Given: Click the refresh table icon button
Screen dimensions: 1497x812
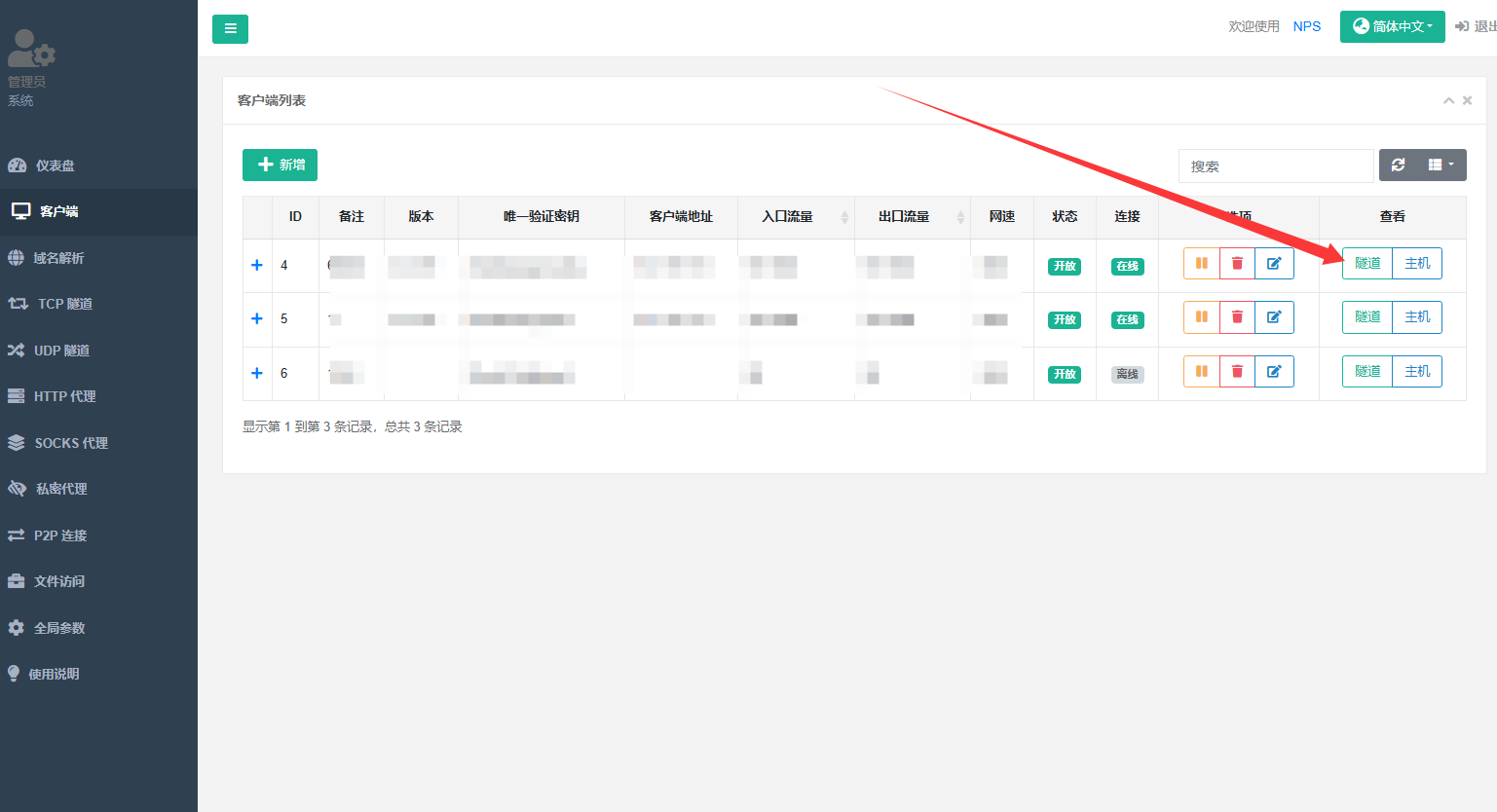Looking at the screenshot, I should (x=1398, y=166).
